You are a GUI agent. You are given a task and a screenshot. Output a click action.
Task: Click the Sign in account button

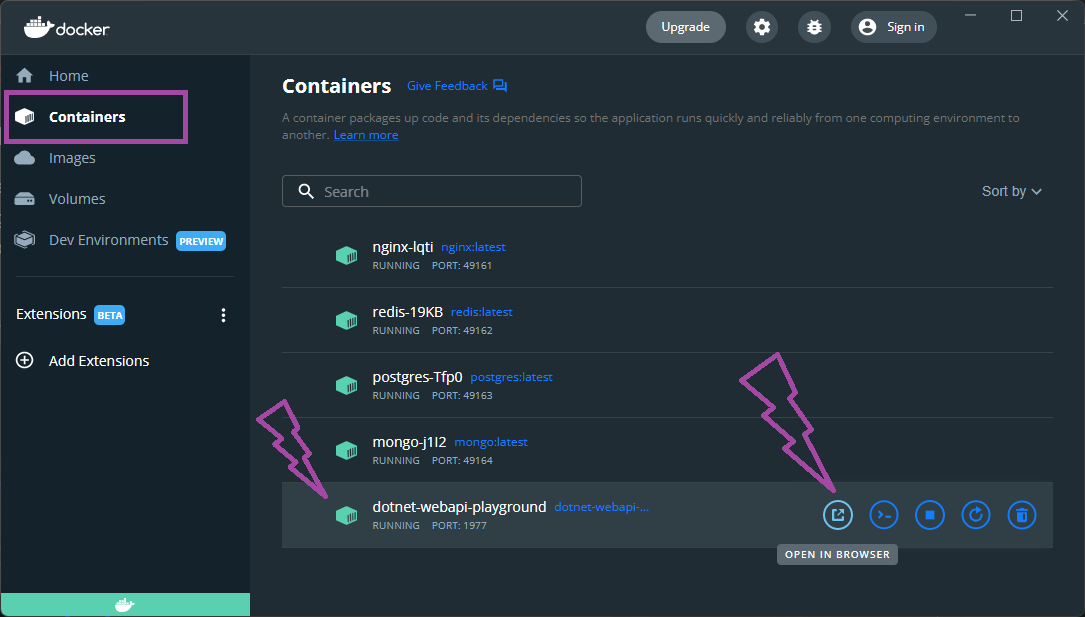pos(893,27)
